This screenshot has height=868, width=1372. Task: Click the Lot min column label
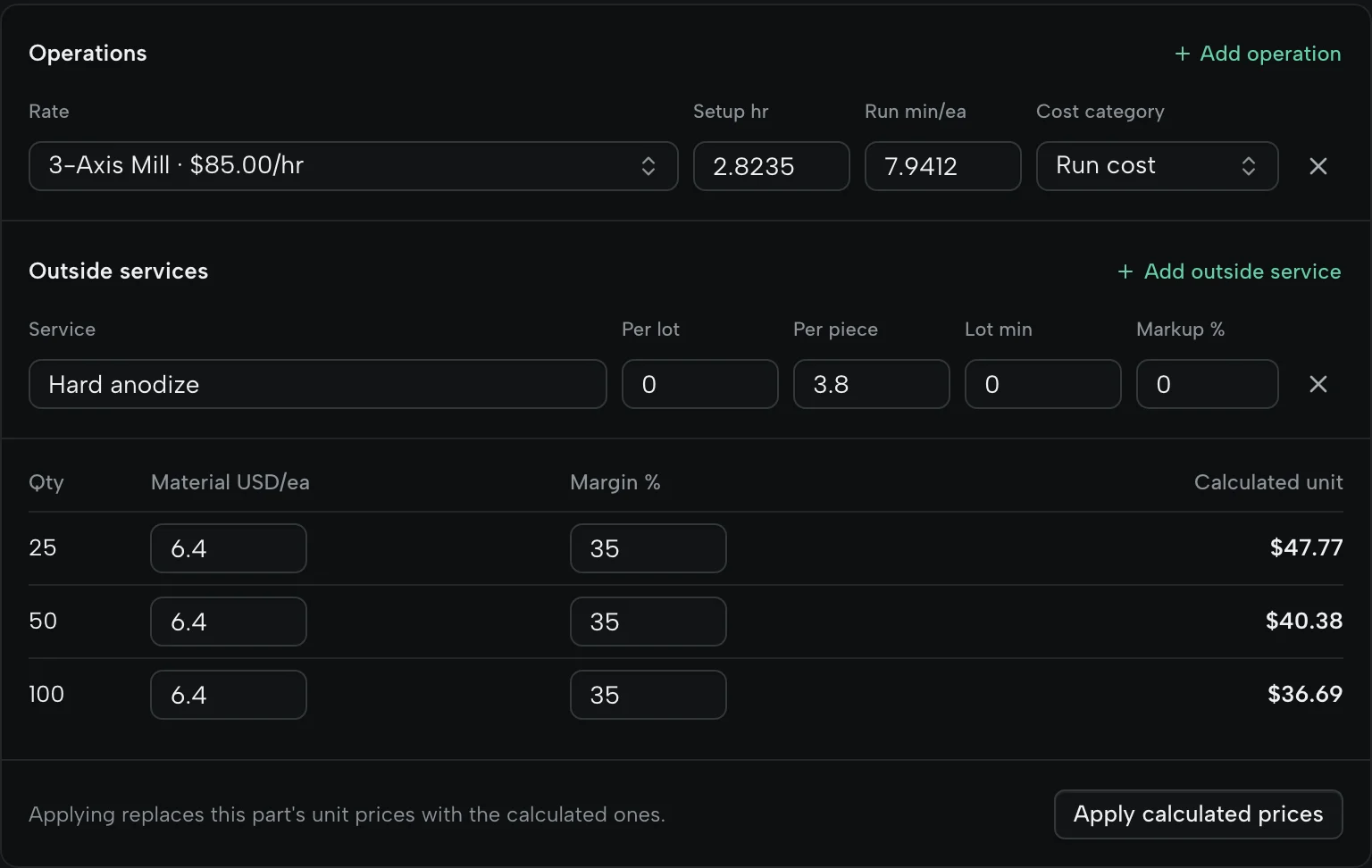tap(999, 330)
